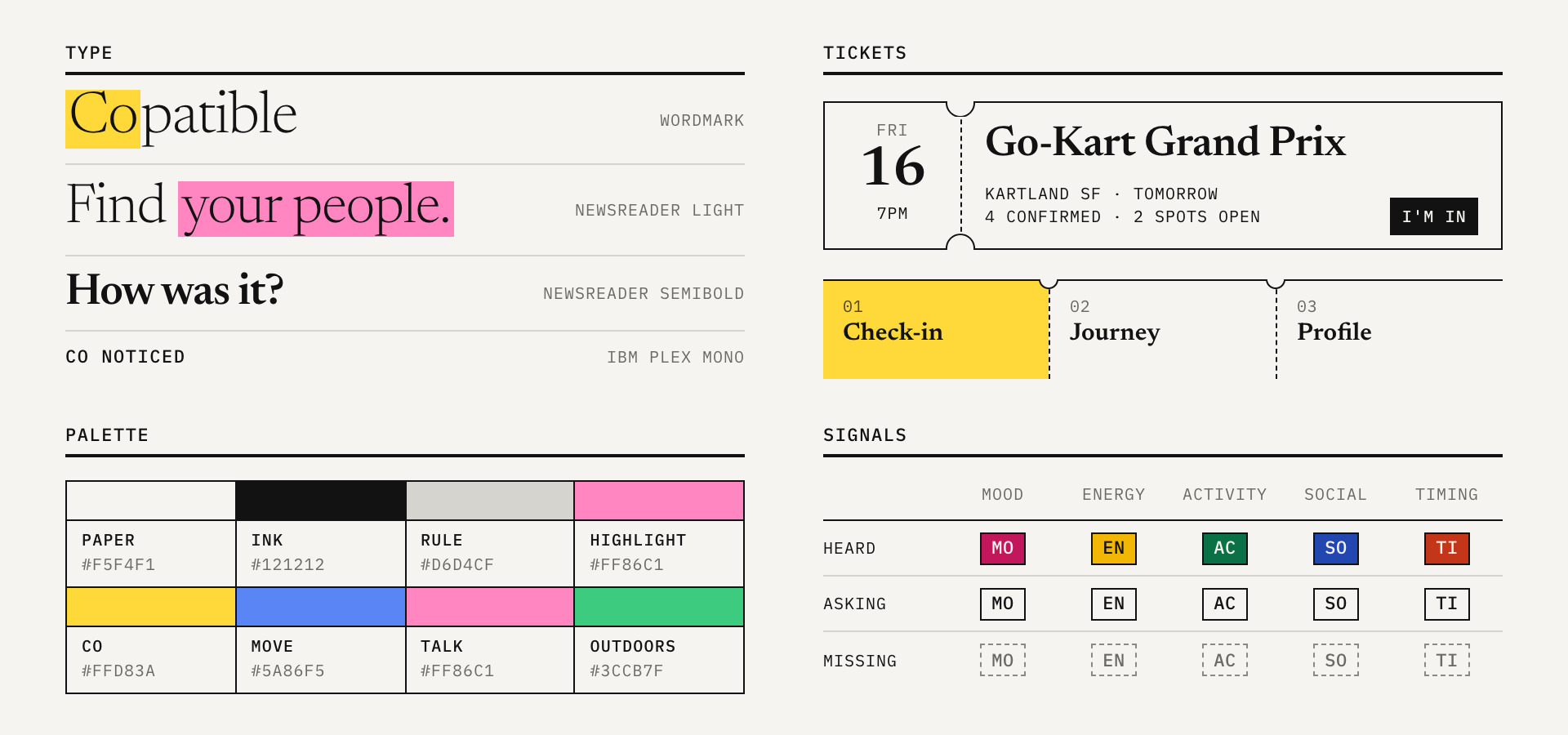This screenshot has width=1568, height=735.
Task: Open the Profile tab
Action: [1390, 329]
